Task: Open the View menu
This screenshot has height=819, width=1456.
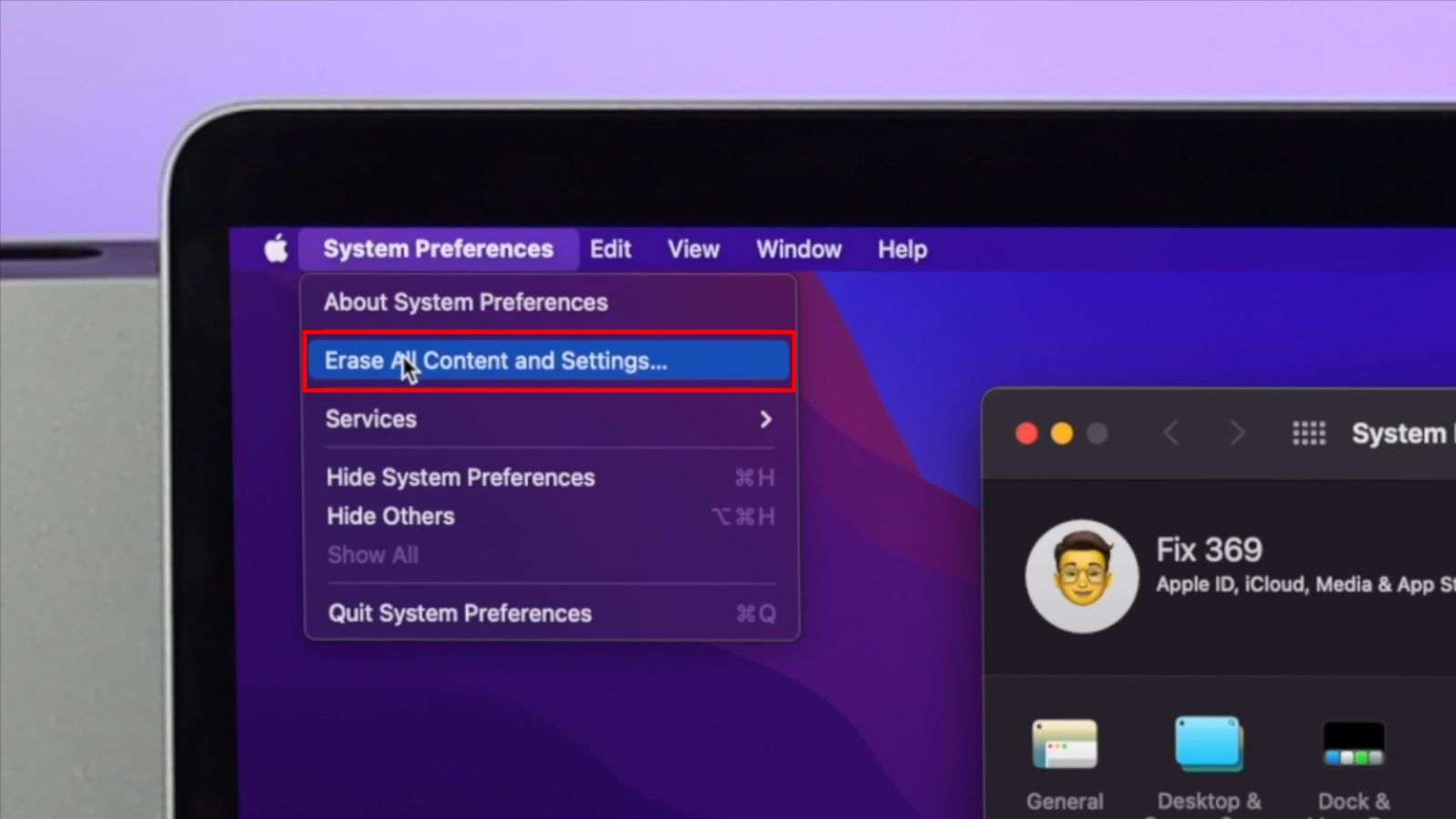Action: 693,249
